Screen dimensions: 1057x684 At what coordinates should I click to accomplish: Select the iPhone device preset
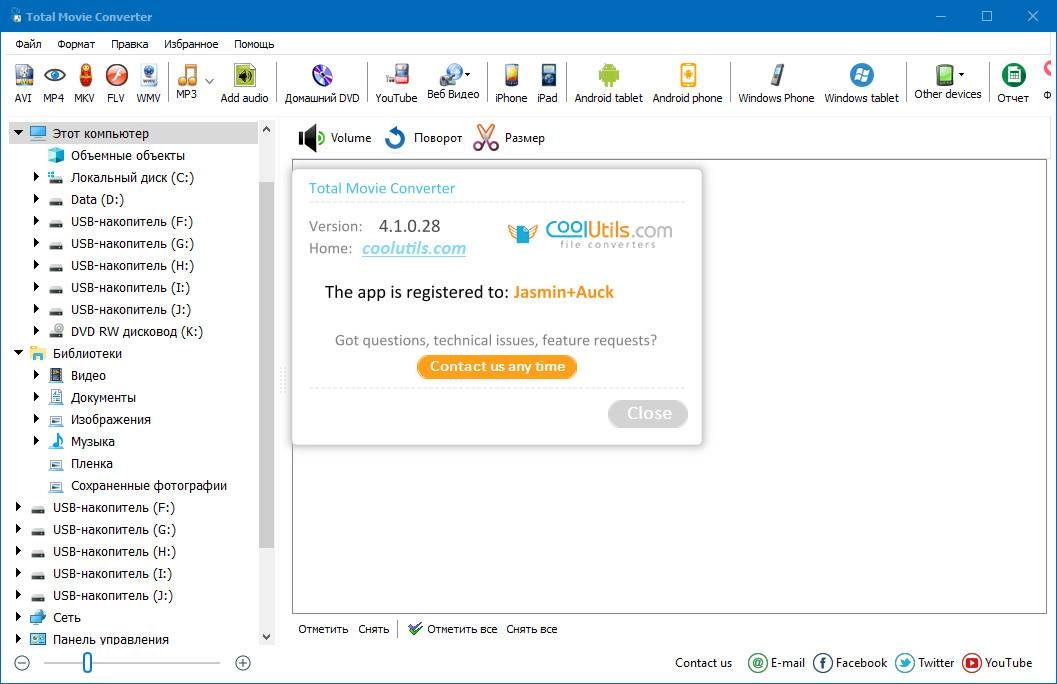(x=511, y=83)
